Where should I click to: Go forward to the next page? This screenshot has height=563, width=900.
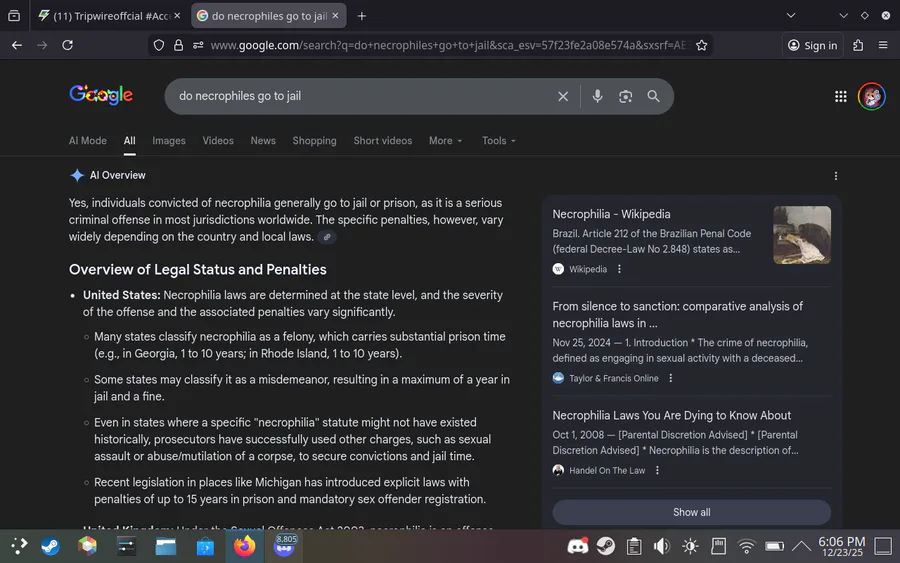[x=42, y=45]
